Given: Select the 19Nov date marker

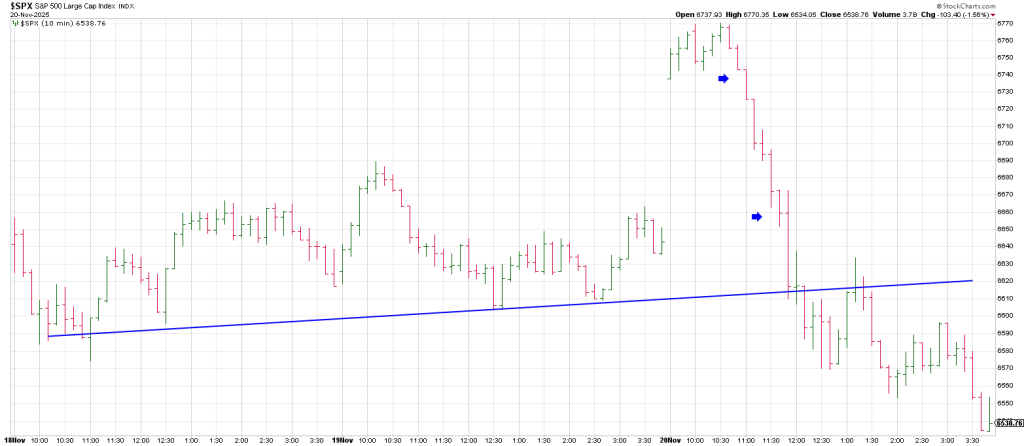Looking at the screenshot, I should click(343, 438).
